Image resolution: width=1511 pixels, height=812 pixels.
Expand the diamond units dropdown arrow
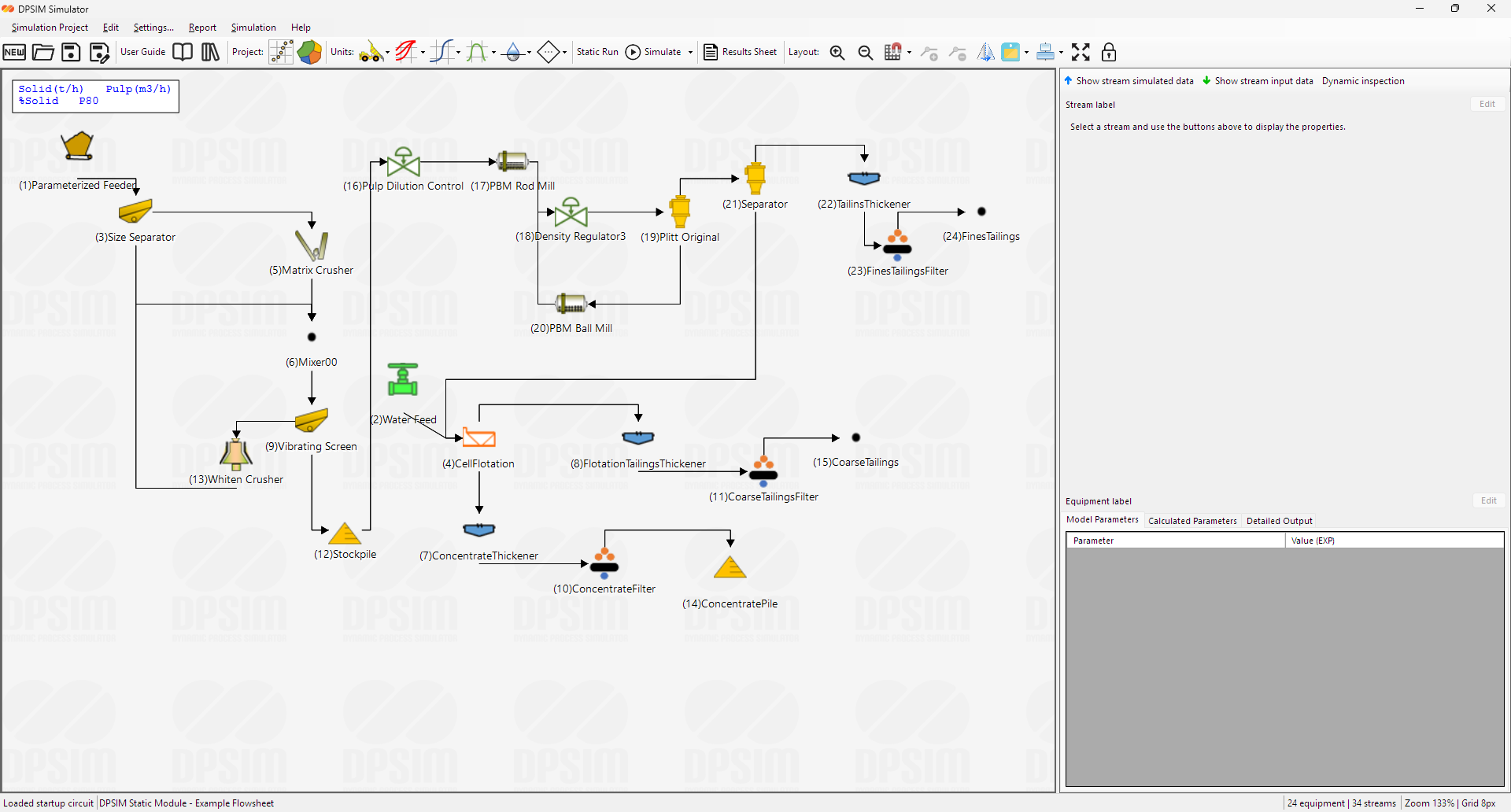[564, 53]
